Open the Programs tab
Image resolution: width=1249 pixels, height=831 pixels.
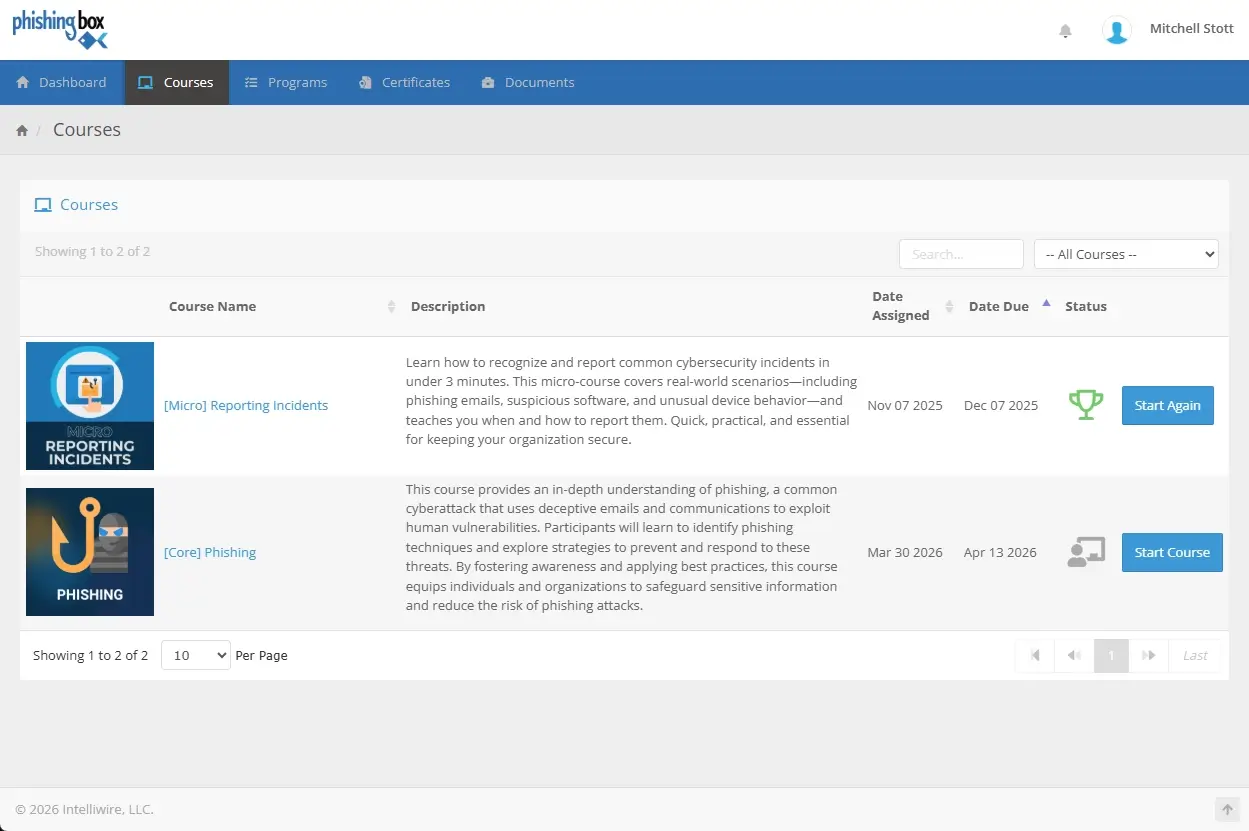tap(286, 82)
